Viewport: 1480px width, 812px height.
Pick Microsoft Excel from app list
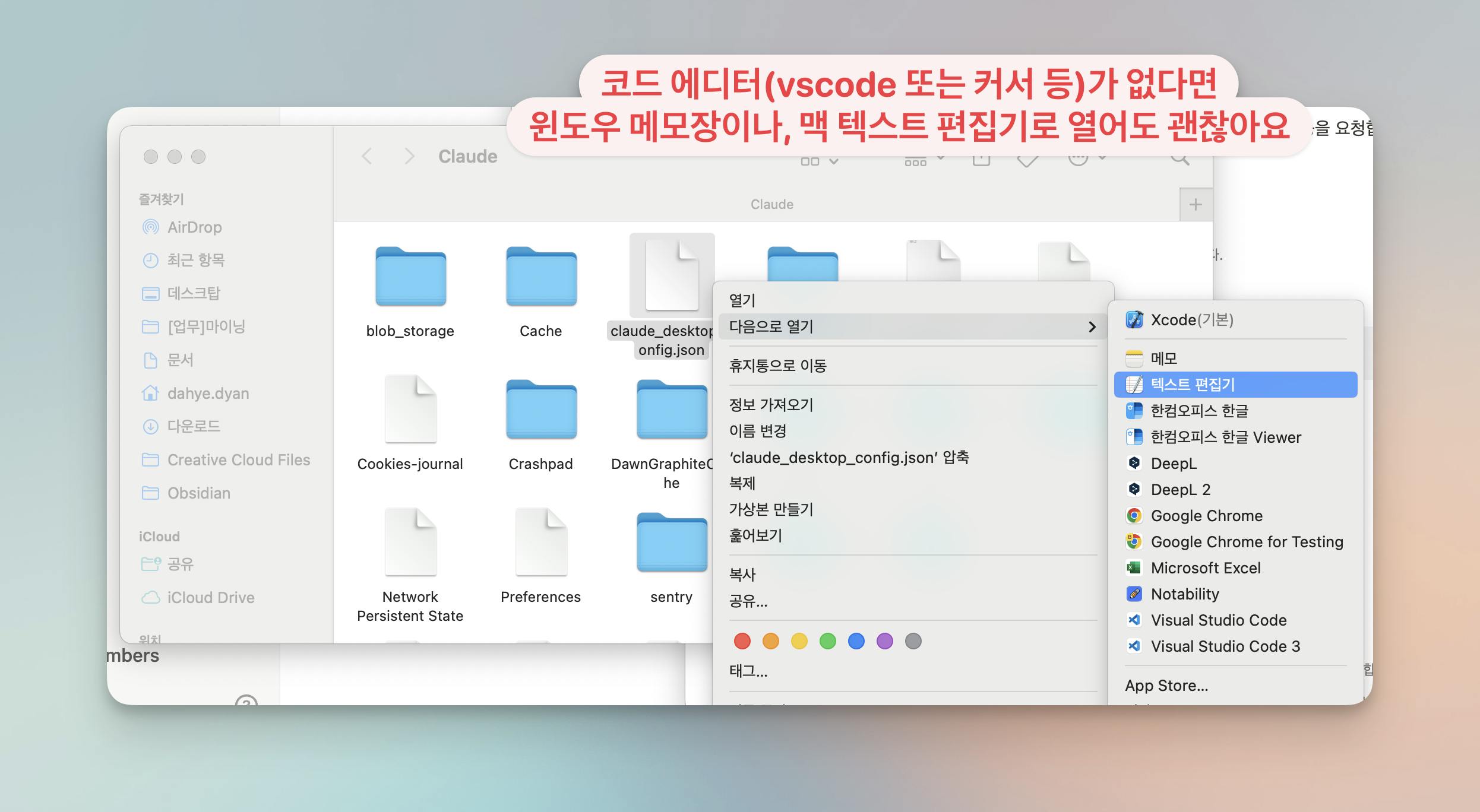pyautogui.click(x=1205, y=568)
